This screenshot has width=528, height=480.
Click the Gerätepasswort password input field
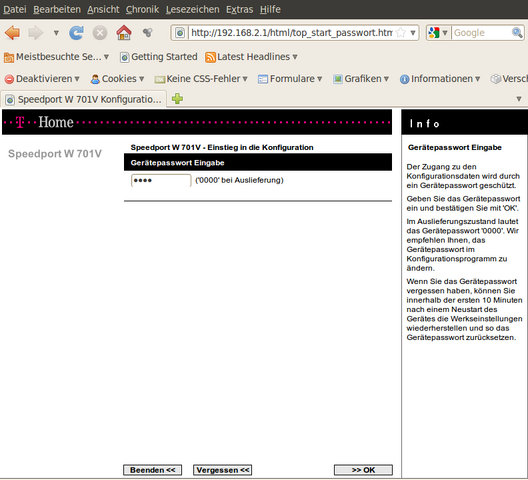click(161, 180)
